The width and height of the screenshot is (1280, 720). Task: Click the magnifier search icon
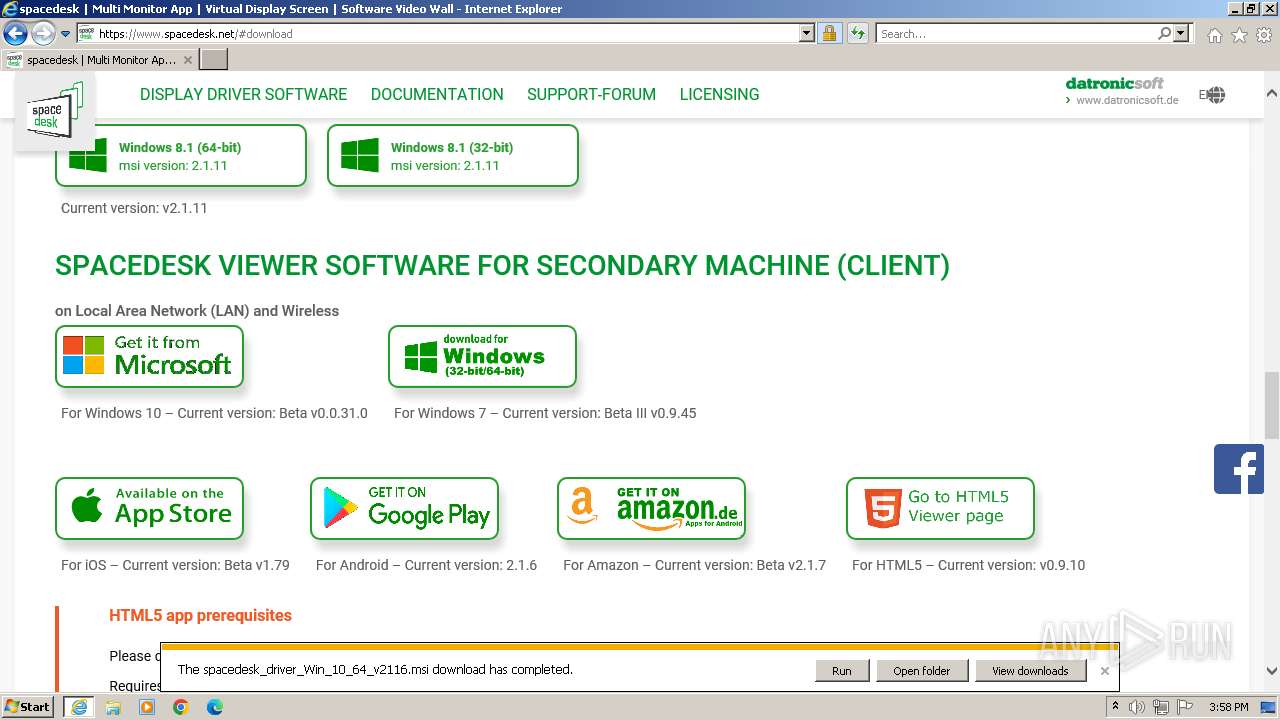coord(1164,33)
